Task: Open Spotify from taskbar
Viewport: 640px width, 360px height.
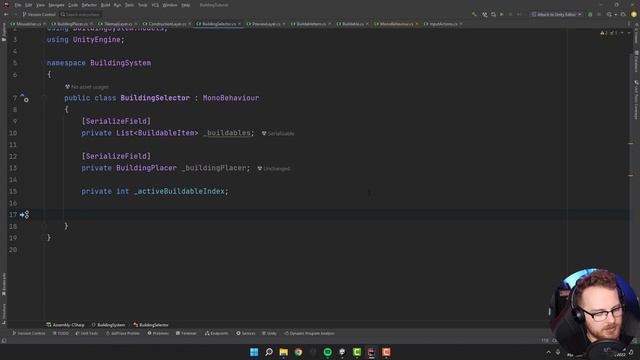Action: [327, 352]
